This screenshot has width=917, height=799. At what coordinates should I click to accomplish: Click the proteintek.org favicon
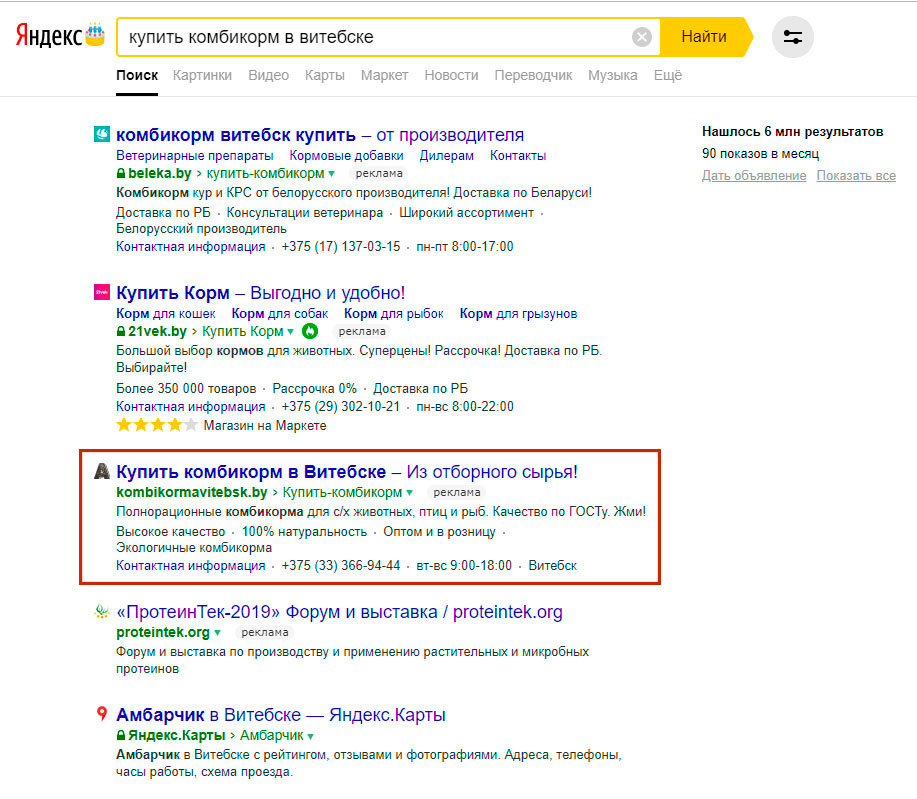tap(101, 611)
